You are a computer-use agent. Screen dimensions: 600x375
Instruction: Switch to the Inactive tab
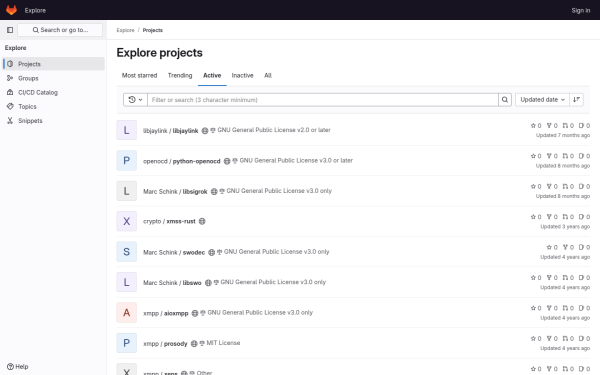[x=242, y=75]
